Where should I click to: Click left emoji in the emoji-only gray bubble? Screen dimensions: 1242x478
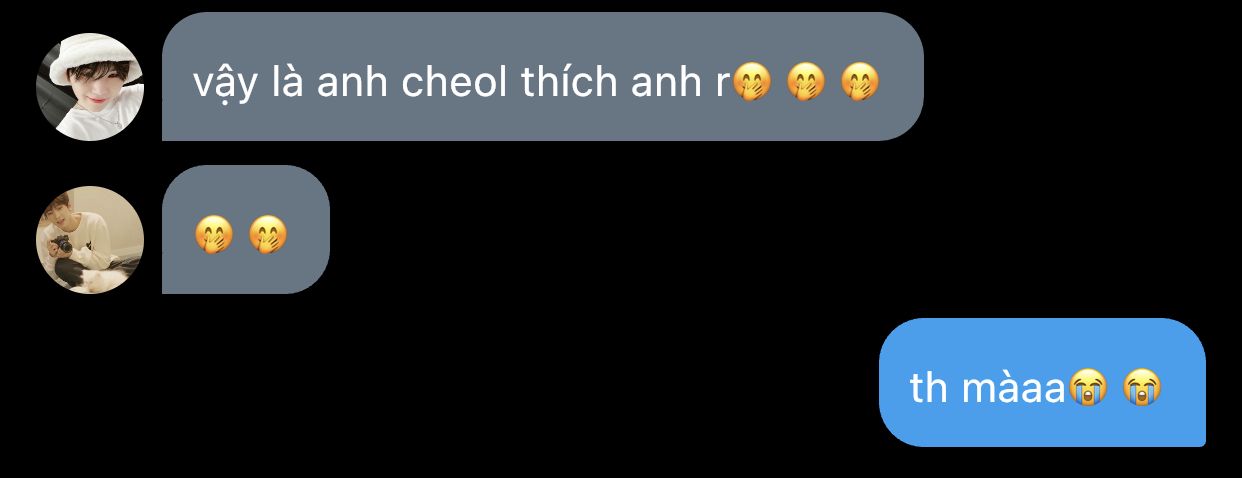coord(214,235)
